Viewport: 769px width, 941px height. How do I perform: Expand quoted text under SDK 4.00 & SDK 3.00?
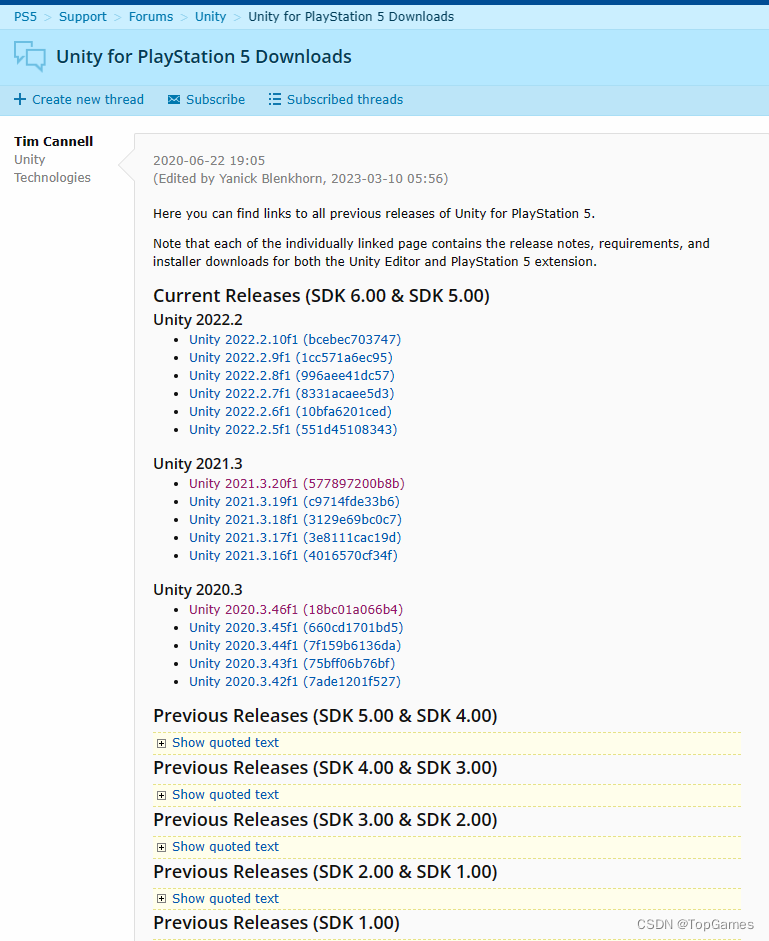(225, 795)
